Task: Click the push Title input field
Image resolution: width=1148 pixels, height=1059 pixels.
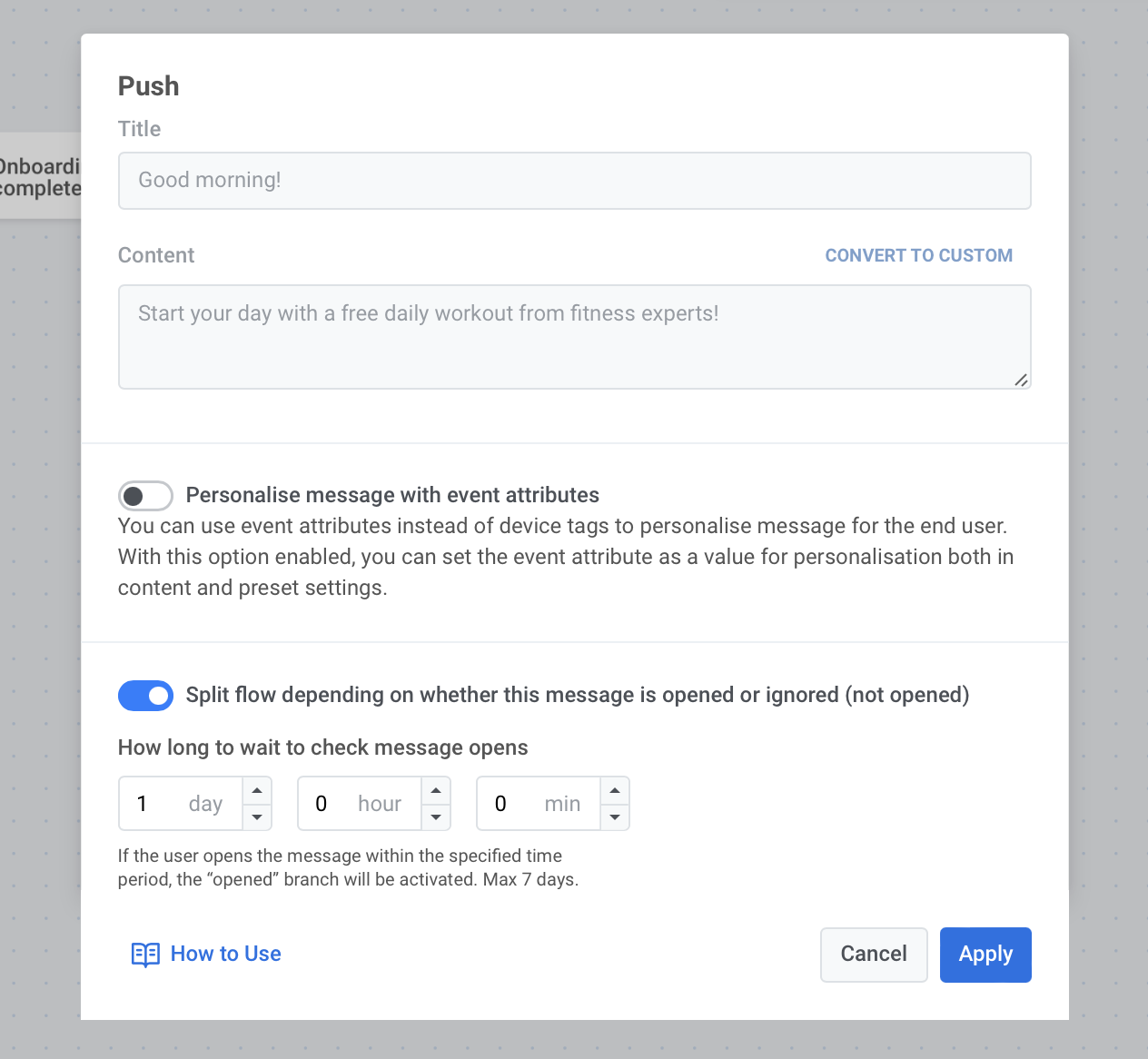Action: [574, 181]
